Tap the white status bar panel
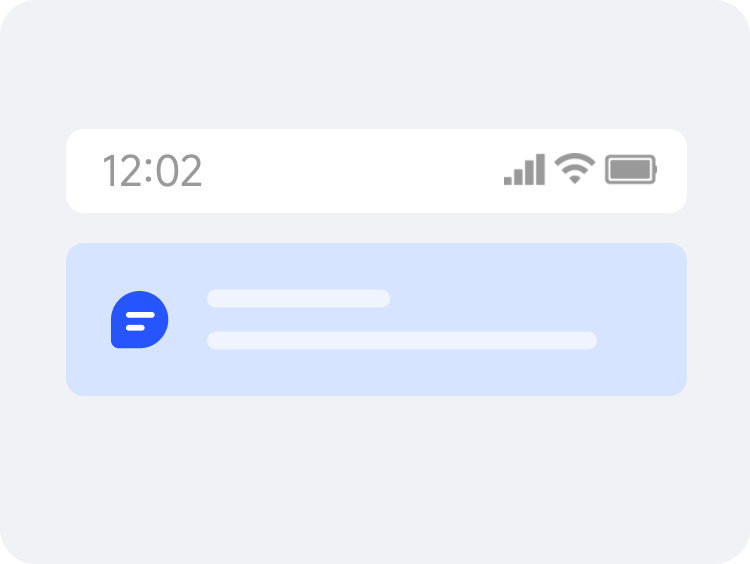 pyautogui.click(x=376, y=171)
